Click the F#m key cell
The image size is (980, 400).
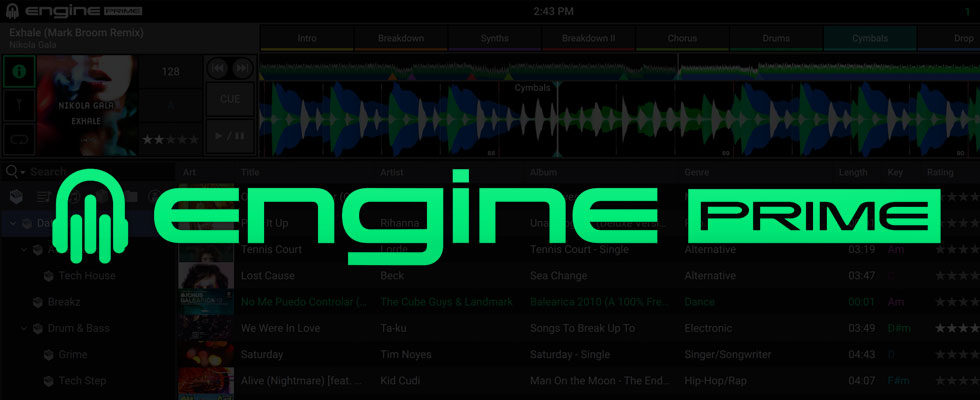click(898, 381)
